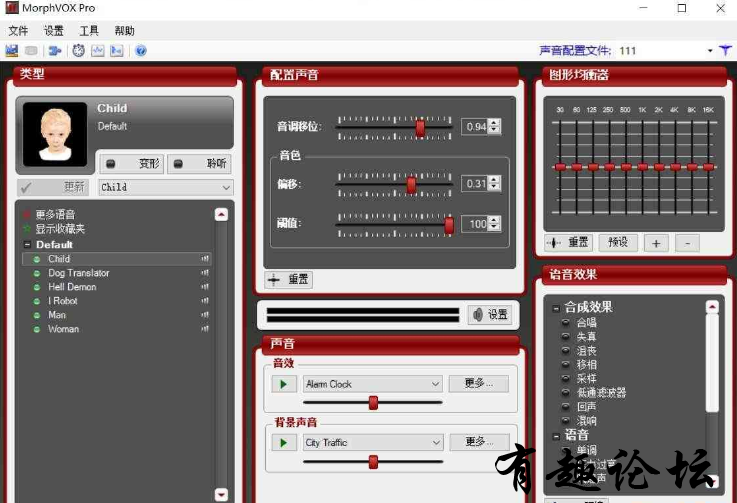This screenshot has width=737, height=503.
Task: Open the blue plugin puzzle-piece toolbar icon
Action: coord(55,50)
